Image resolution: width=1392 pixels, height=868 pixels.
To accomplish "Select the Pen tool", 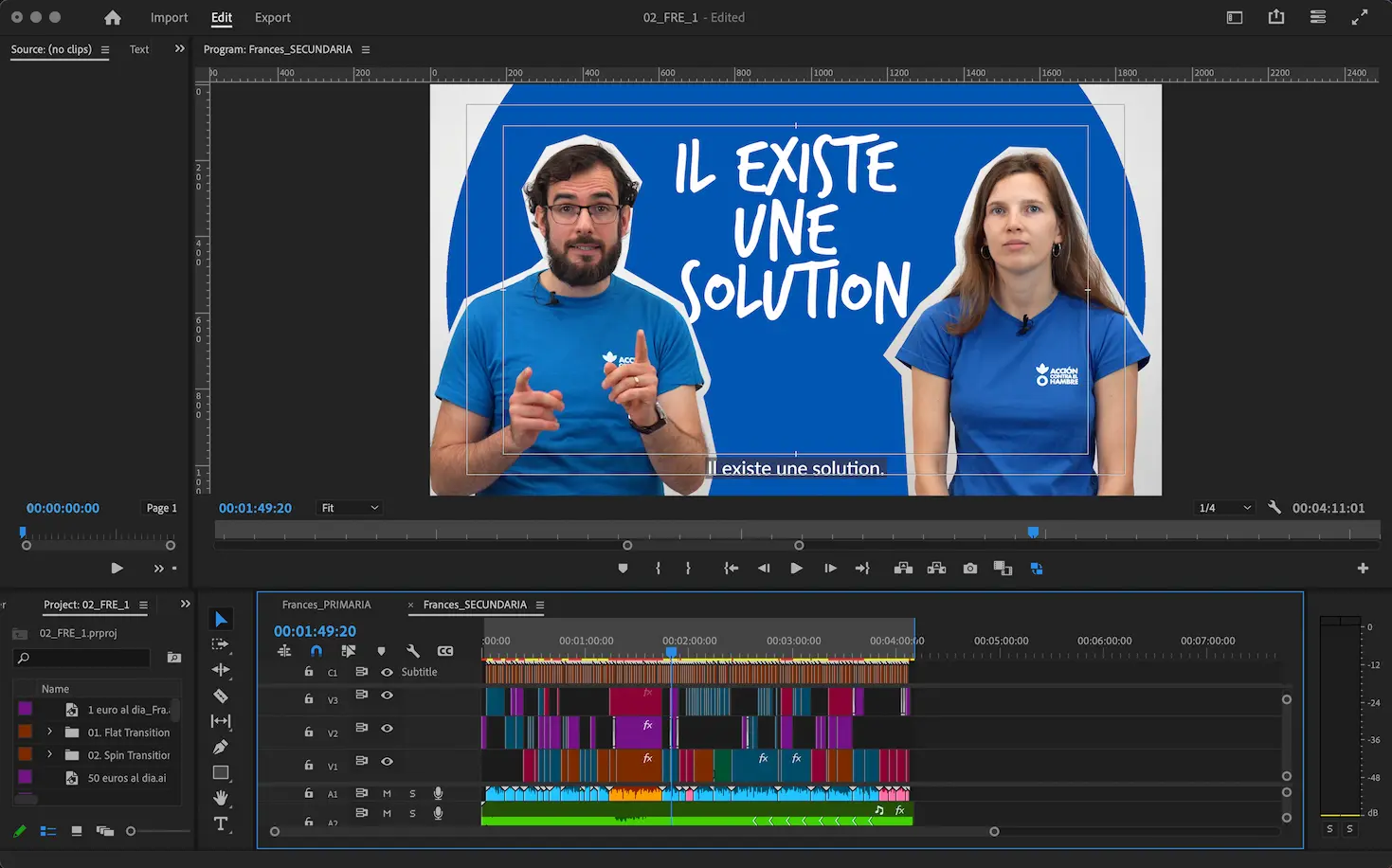I will (221, 747).
